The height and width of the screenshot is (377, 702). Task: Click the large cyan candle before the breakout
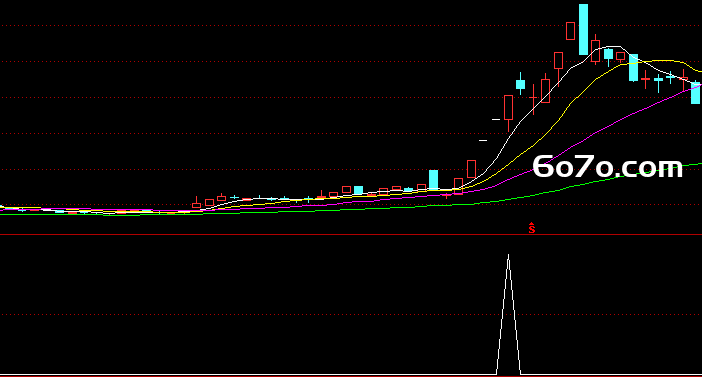tap(433, 180)
